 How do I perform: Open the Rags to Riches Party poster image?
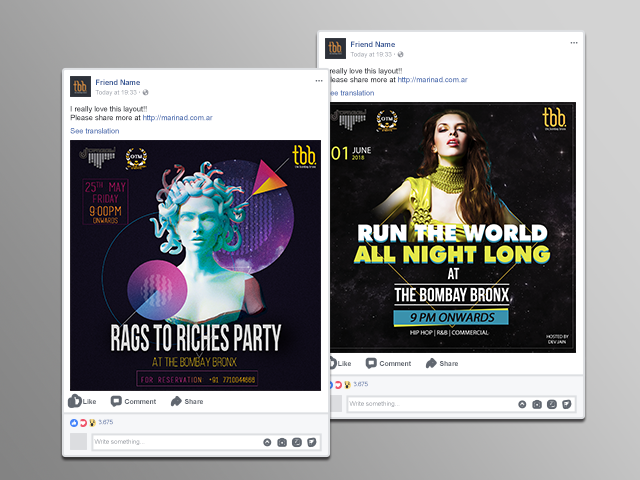(196, 265)
